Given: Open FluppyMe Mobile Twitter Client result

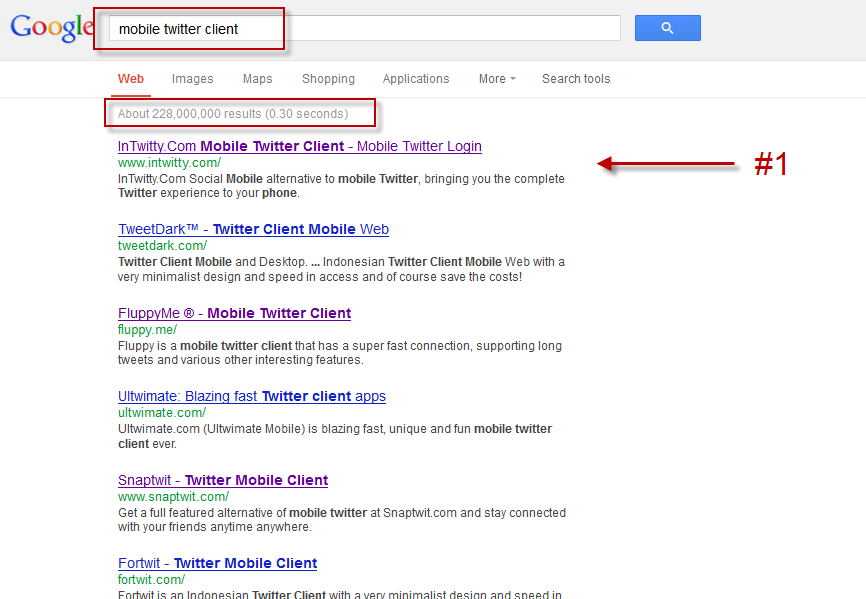Looking at the screenshot, I should [x=234, y=313].
